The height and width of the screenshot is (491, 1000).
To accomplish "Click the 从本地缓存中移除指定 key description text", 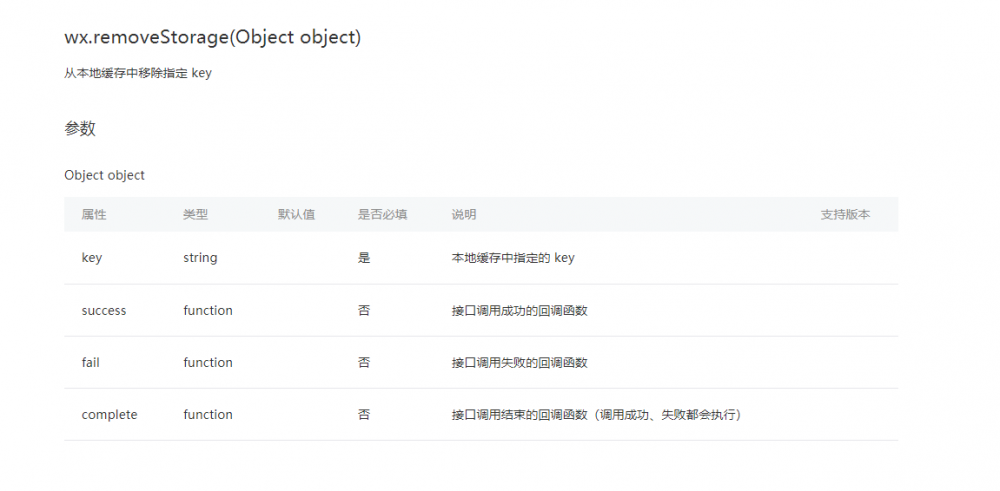I will (138, 73).
